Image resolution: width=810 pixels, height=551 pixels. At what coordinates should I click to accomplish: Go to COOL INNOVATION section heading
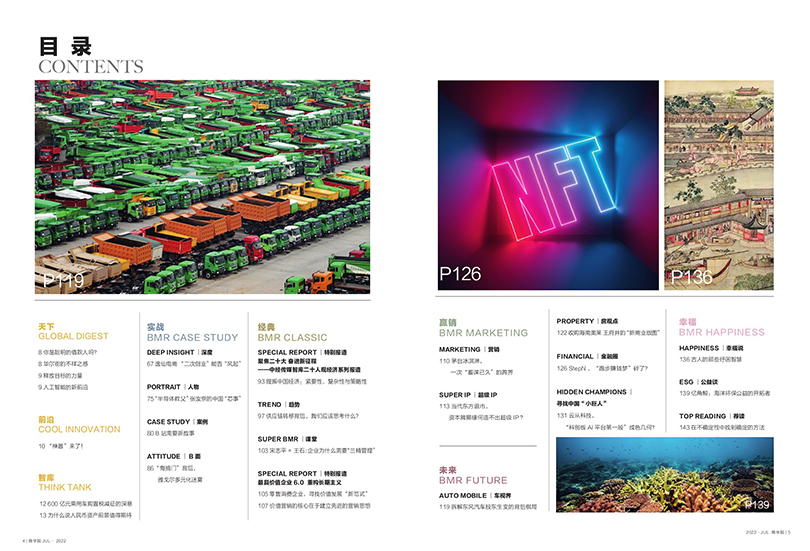[79, 429]
